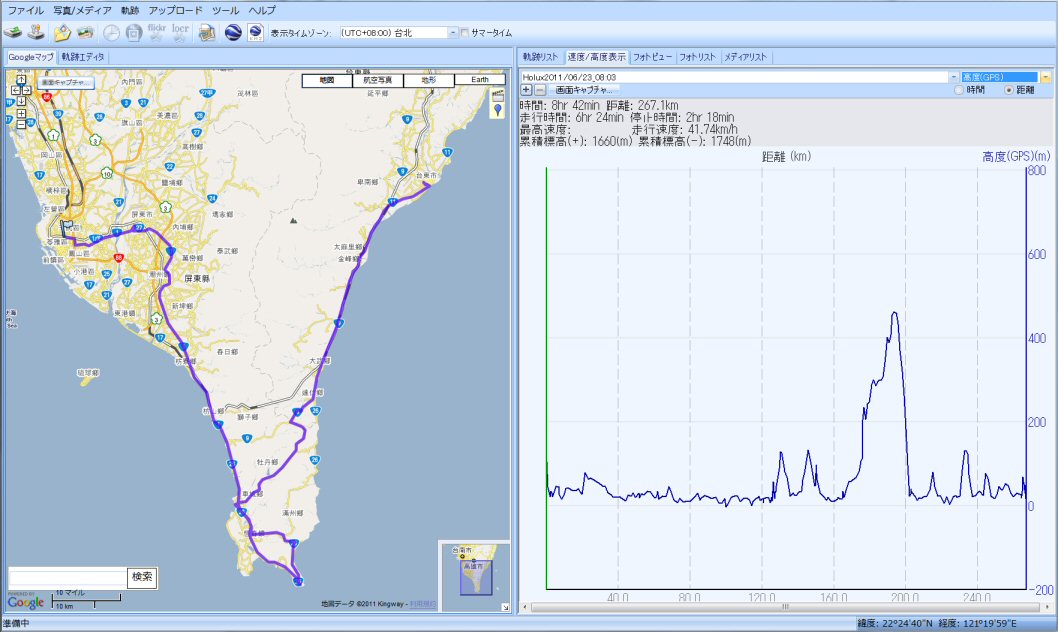The image size is (1058, 632).
Task: Click the route end marker at the southern tip
Action: 298,580
